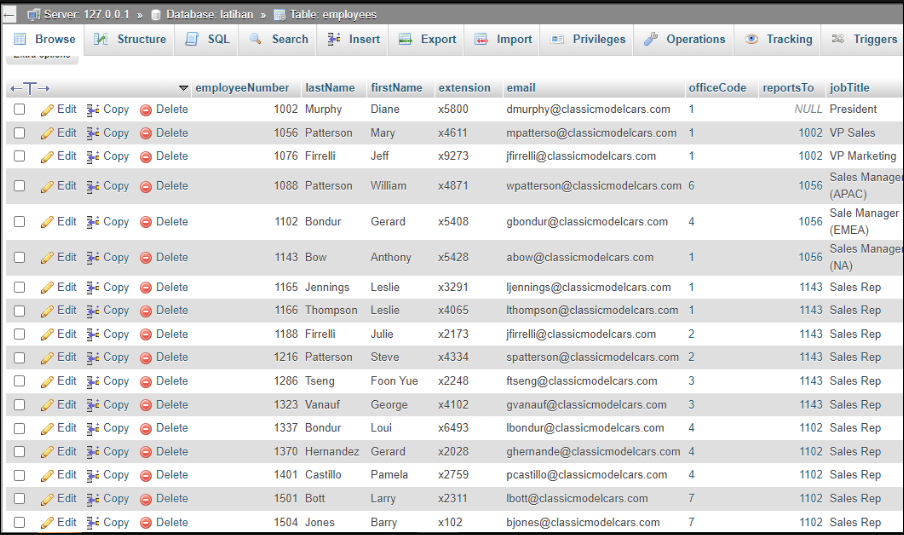Open the column options dropdown arrow
This screenshot has height=535, width=904.
(x=183, y=88)
